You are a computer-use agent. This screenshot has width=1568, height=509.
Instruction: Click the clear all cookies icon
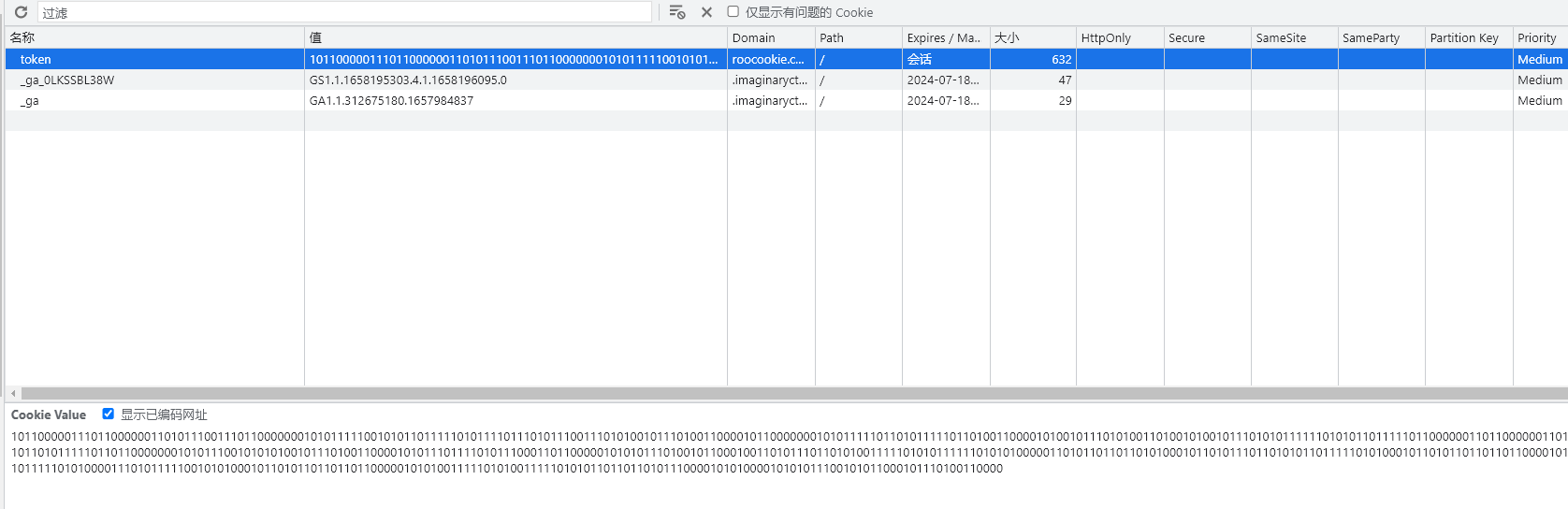click(x=677, y=12)
